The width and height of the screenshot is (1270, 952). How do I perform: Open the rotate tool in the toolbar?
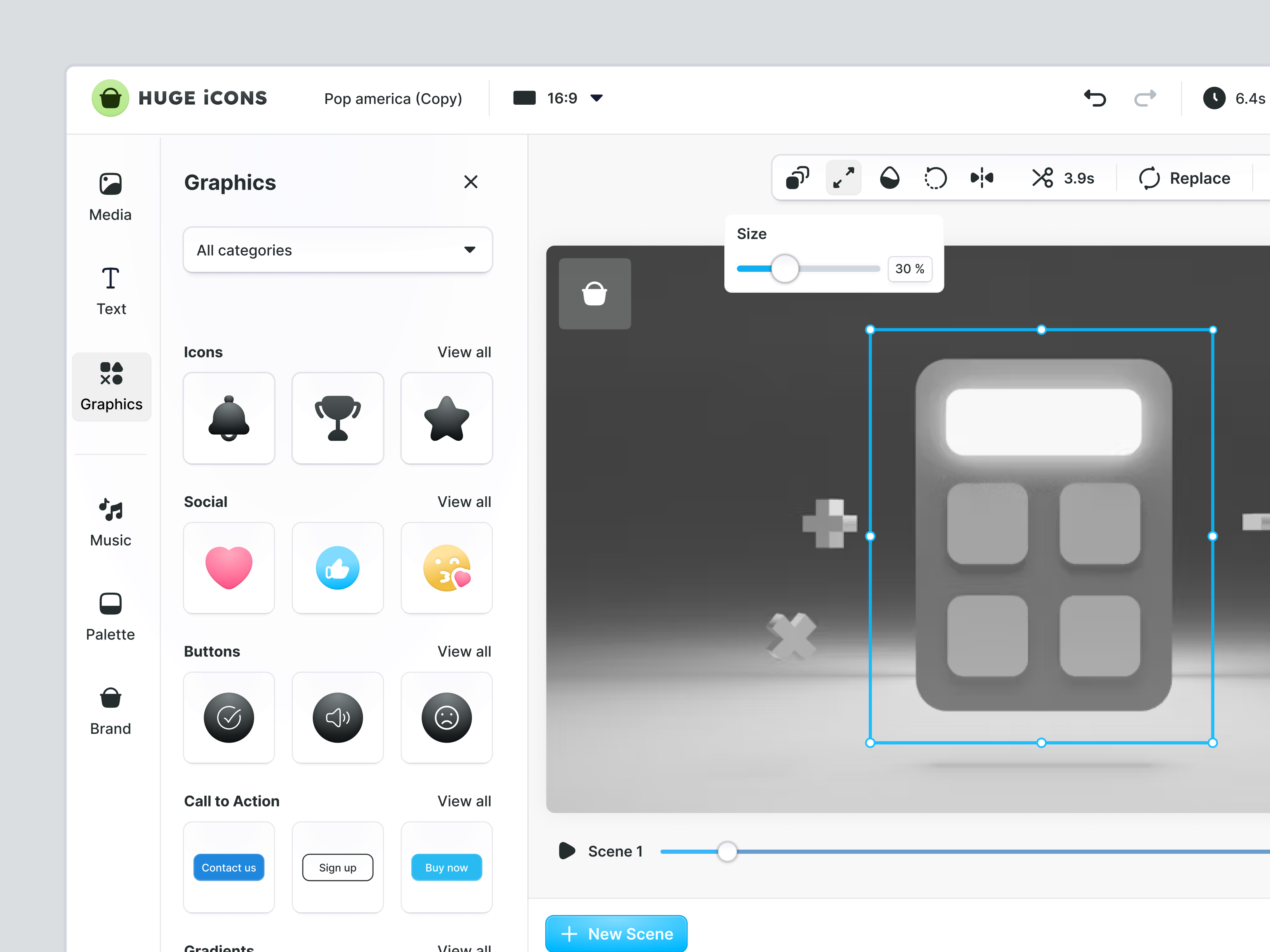click(935, 178)
